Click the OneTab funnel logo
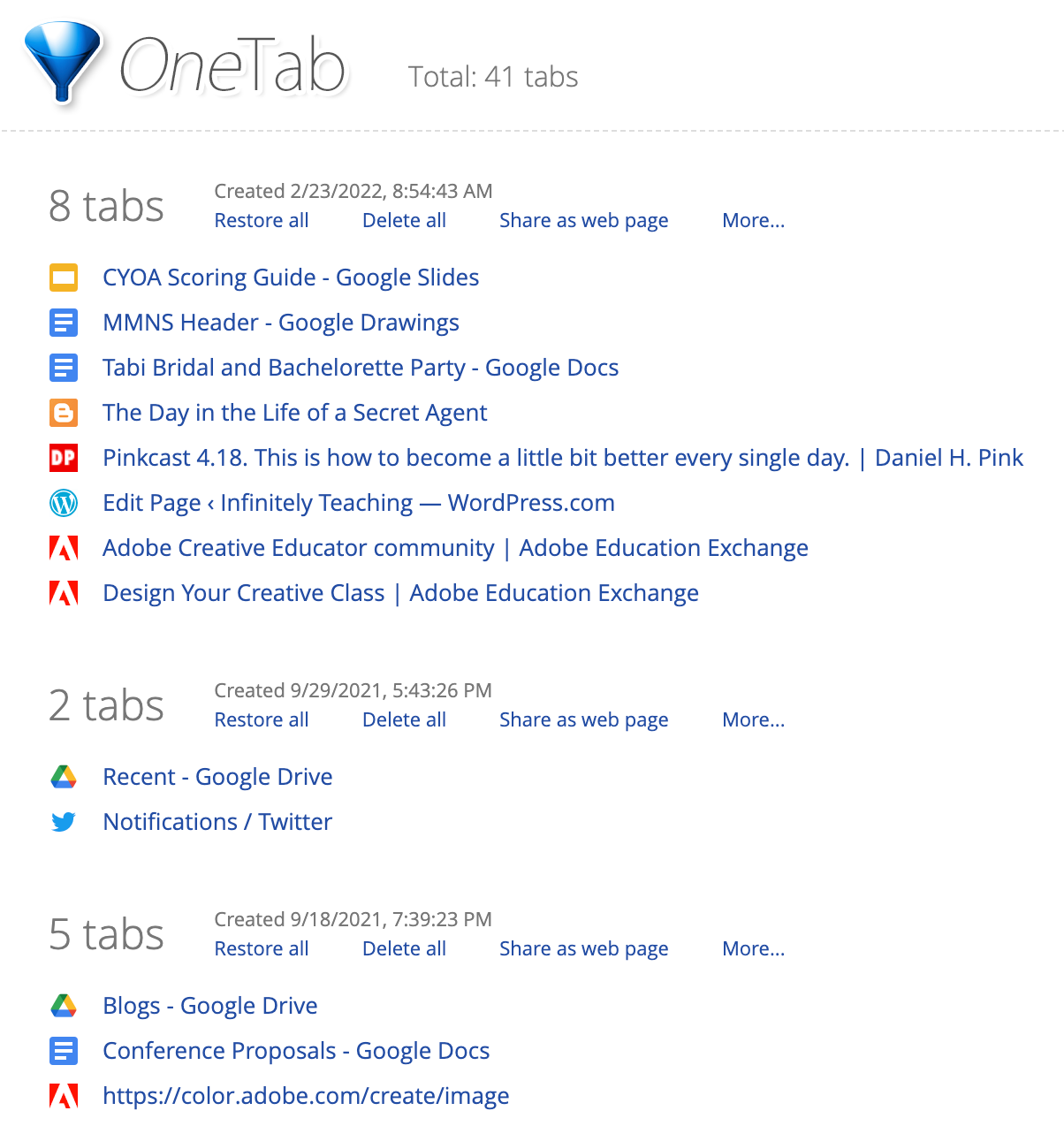1064x1126 pixels. (x=62, y=62)
